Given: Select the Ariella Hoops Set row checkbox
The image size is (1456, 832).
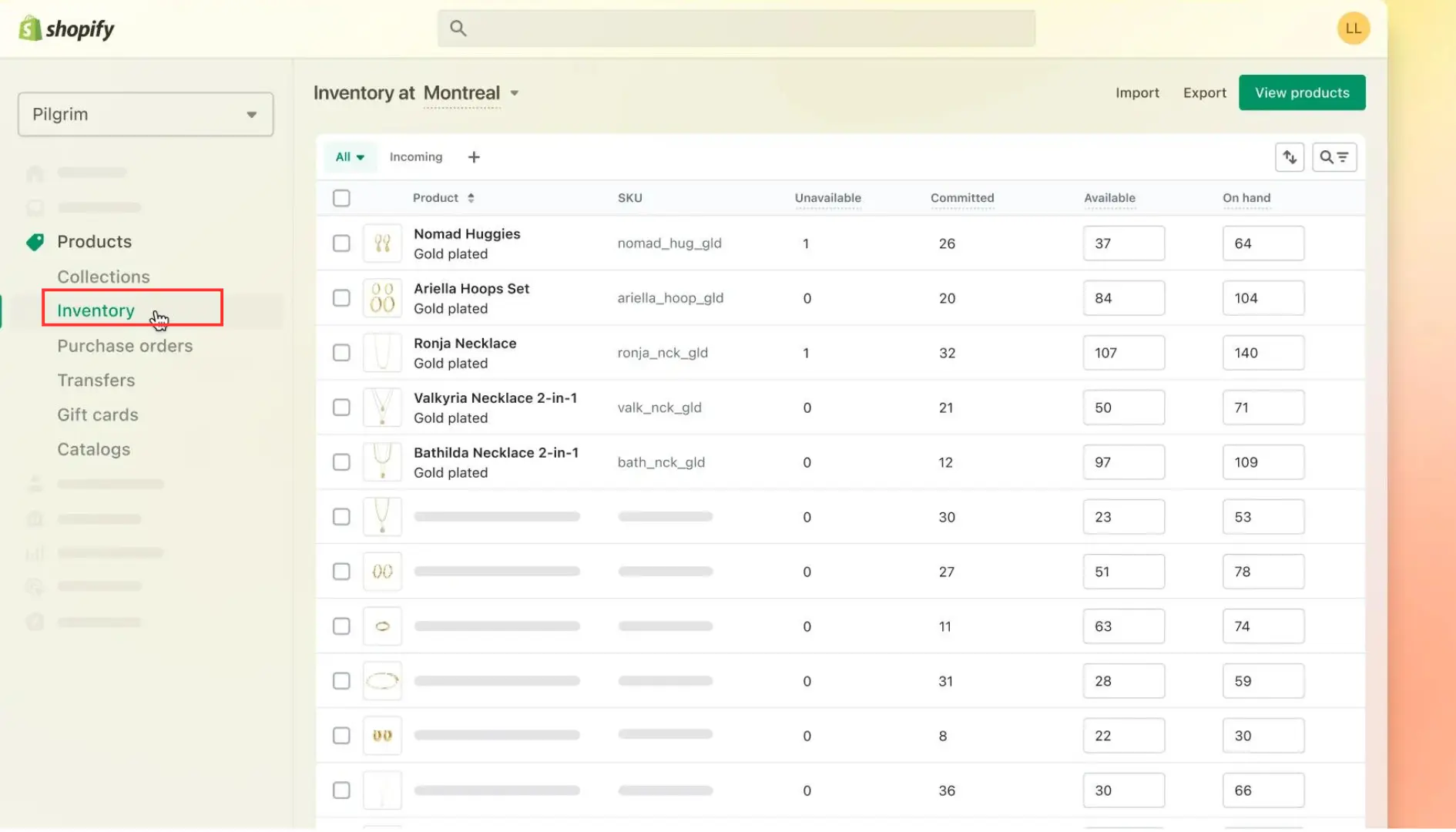Looking at the screenshot, I should coord(341,298).
